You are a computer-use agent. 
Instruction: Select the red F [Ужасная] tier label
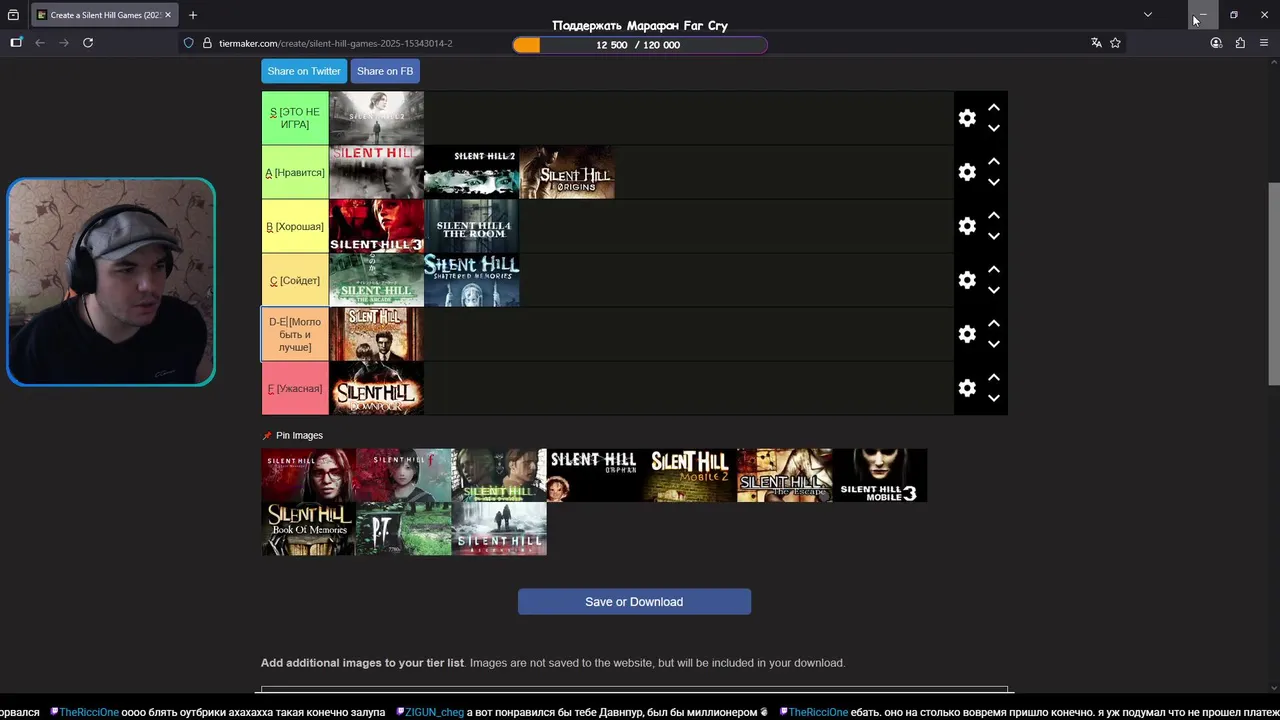click(295, 388)
